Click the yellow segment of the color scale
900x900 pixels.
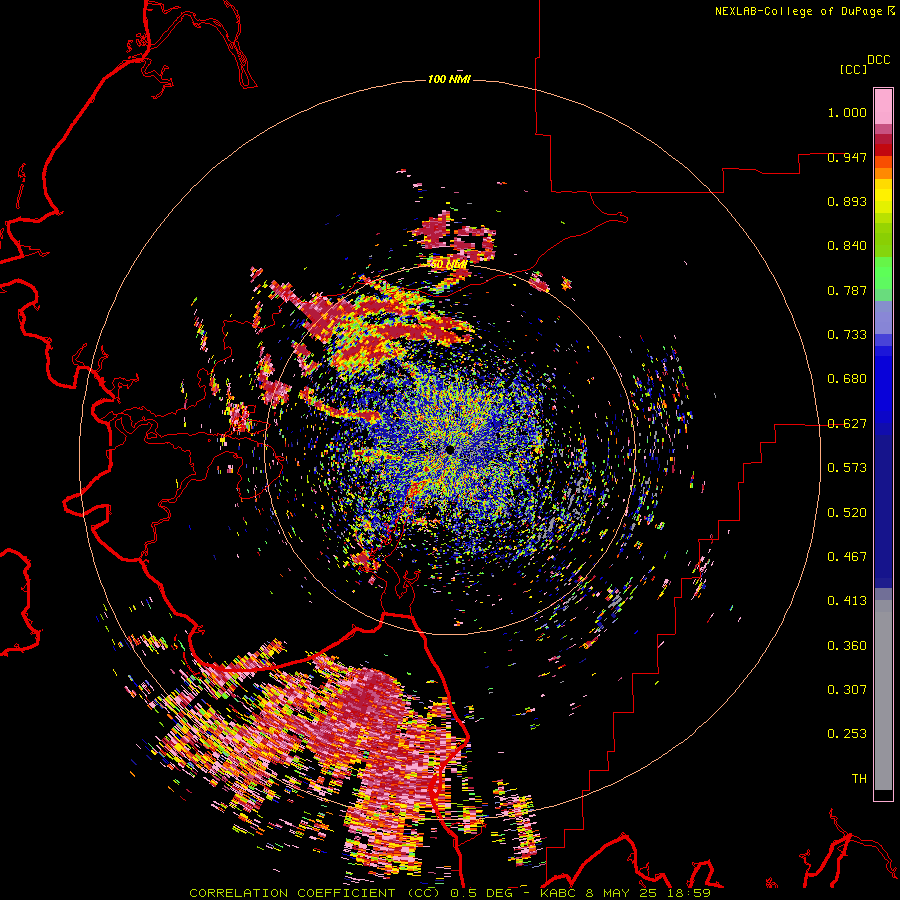[883, 197]
